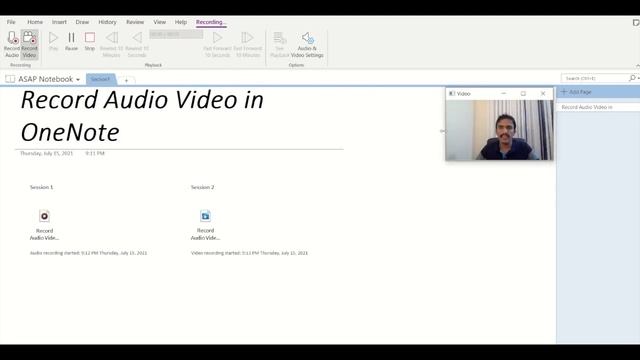Collapse the ribbon with the corner arrow
The width and height of the screenshot is (640, 360).
[638, 66]
